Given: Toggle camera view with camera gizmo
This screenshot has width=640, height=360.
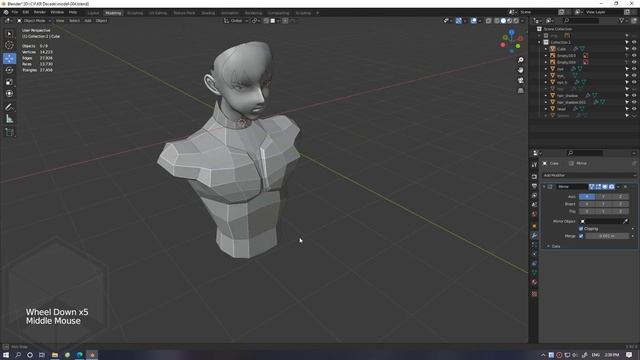Looking at the screenshot, I should click(521, 80).
